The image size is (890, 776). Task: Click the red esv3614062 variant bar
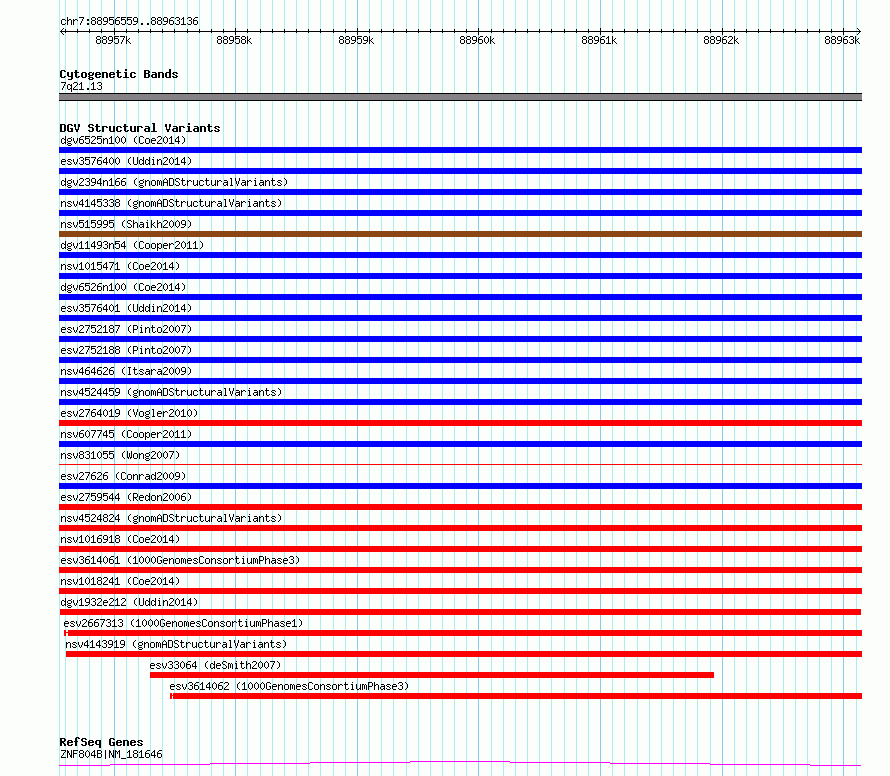[516, 696]
